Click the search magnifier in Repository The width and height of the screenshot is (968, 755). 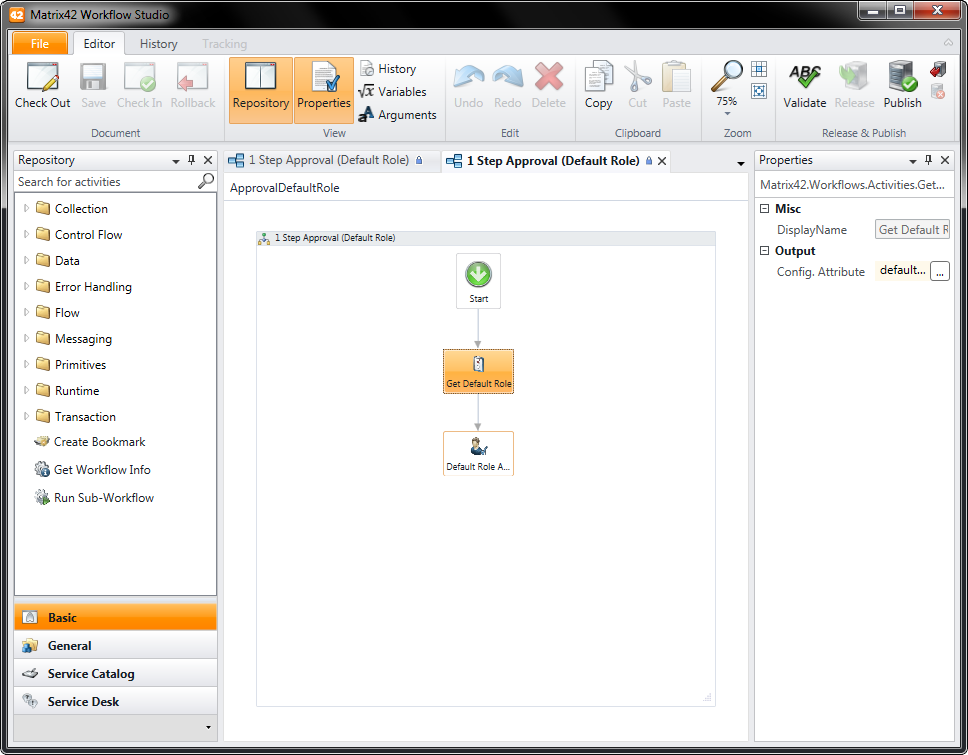206,181
